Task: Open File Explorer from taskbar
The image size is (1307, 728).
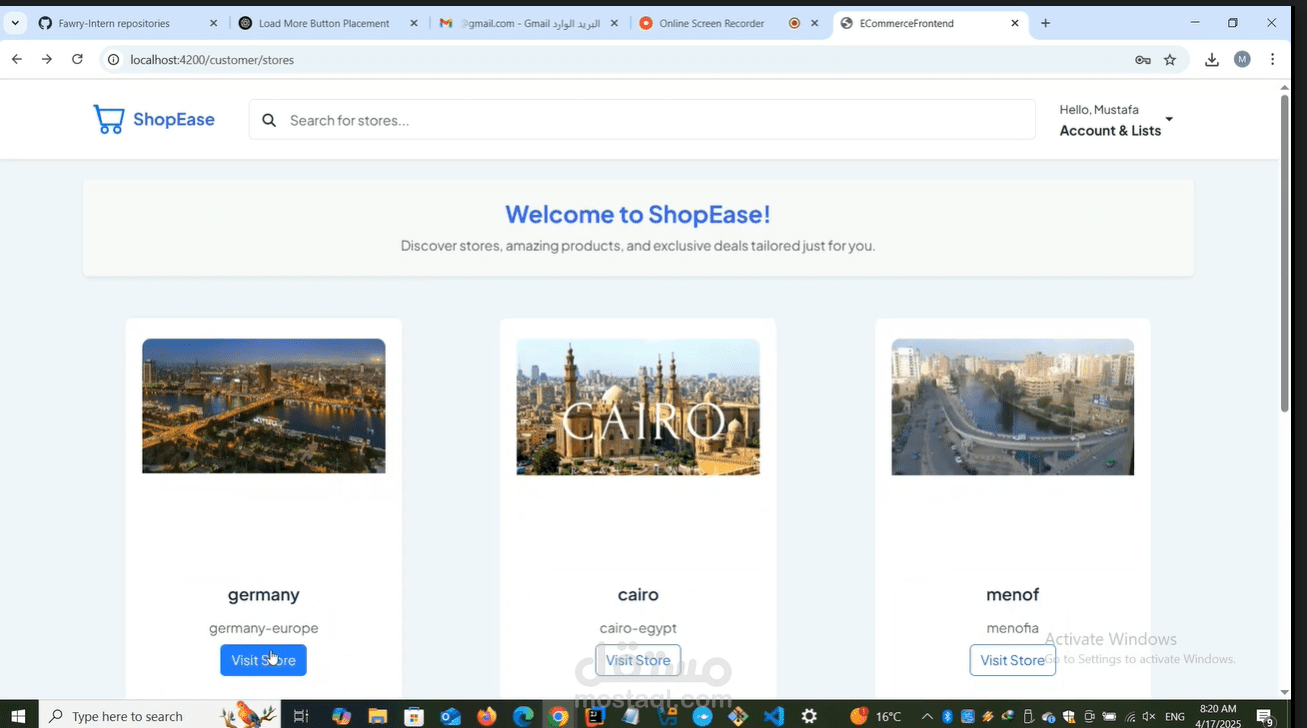Action: point(377,716)
